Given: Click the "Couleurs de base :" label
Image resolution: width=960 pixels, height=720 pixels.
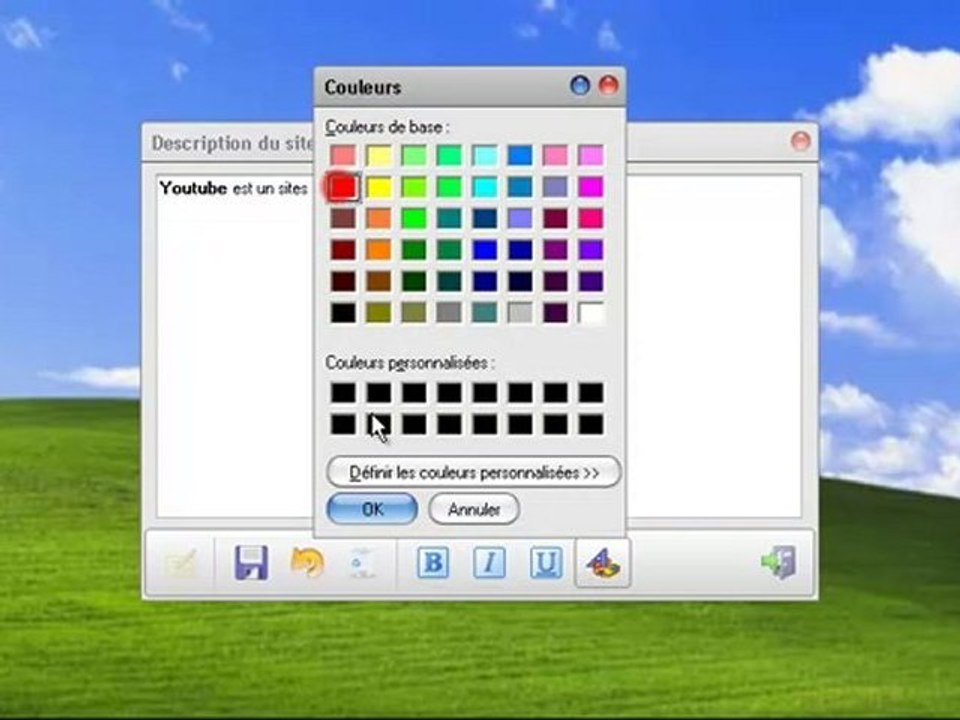Looking at the screenshot, I should click(387, 127).
